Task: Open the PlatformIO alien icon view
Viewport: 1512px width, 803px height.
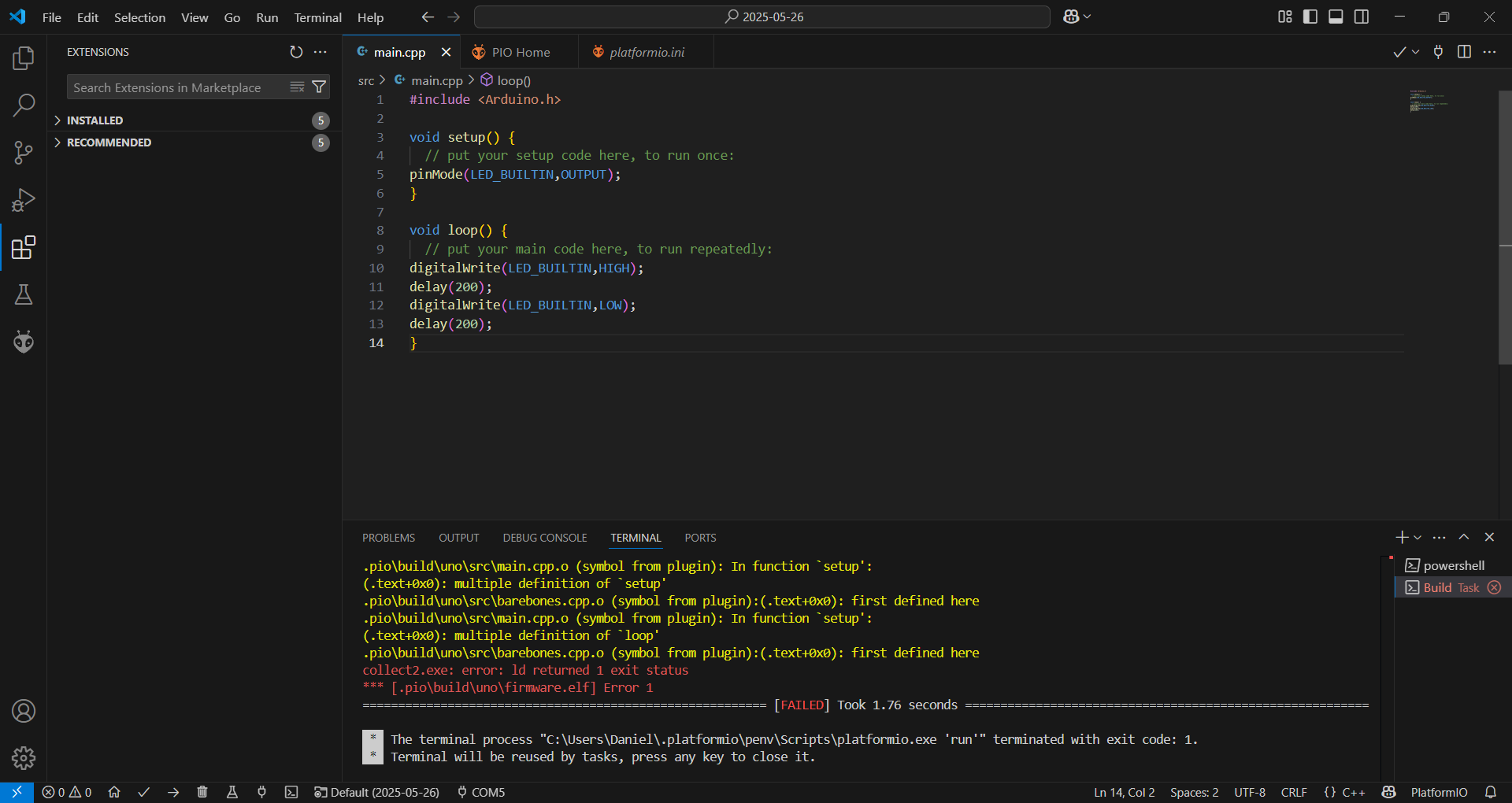Action: pos(24,342)
